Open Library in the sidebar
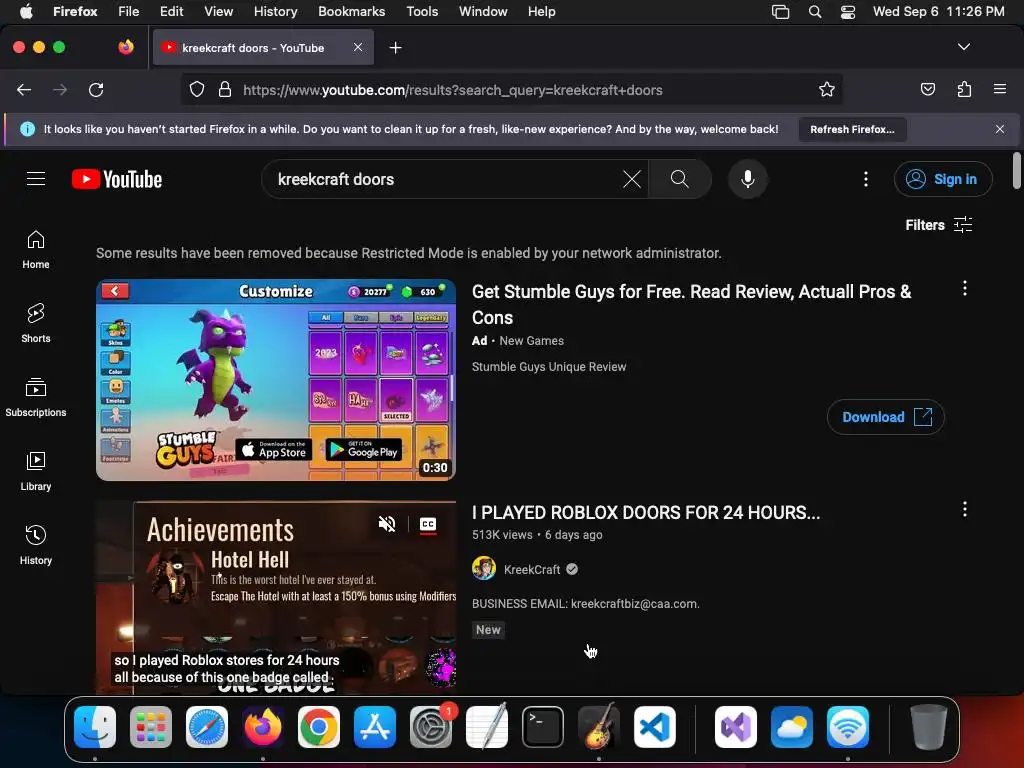 point(36,472)
